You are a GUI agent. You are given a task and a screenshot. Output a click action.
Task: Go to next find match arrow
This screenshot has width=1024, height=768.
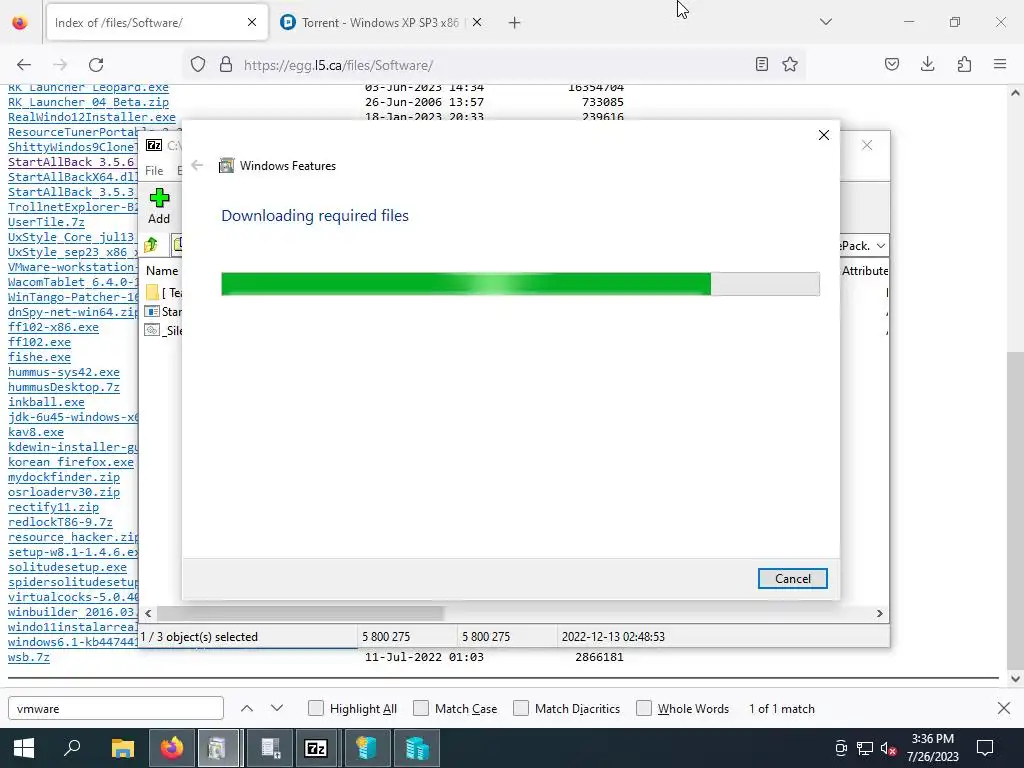(x=277, y=709)
